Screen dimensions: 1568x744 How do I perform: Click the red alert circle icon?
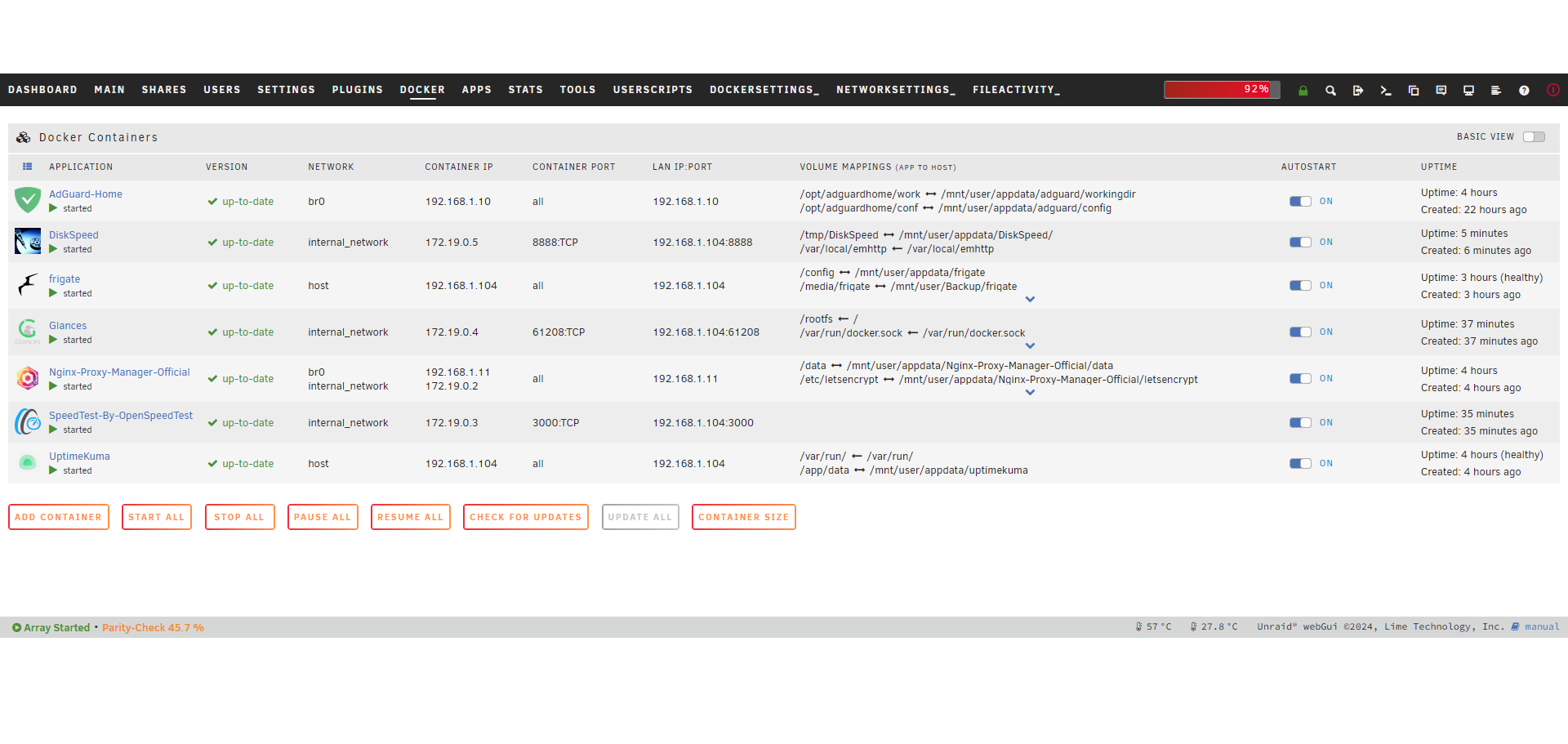[x=1552, y=91]
